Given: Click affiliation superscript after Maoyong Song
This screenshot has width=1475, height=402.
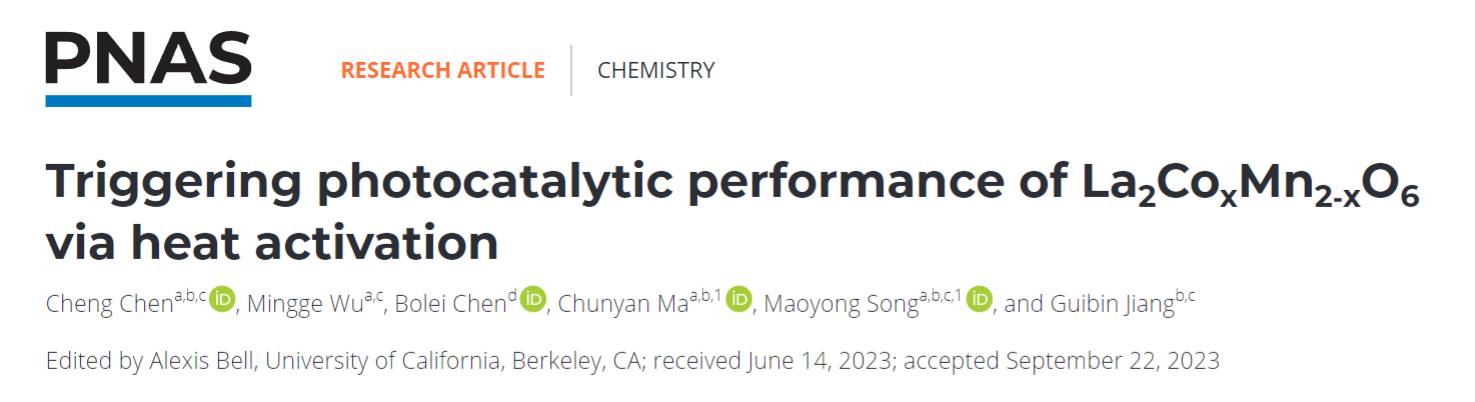Looking at the screenshot, I should [940, 296].
